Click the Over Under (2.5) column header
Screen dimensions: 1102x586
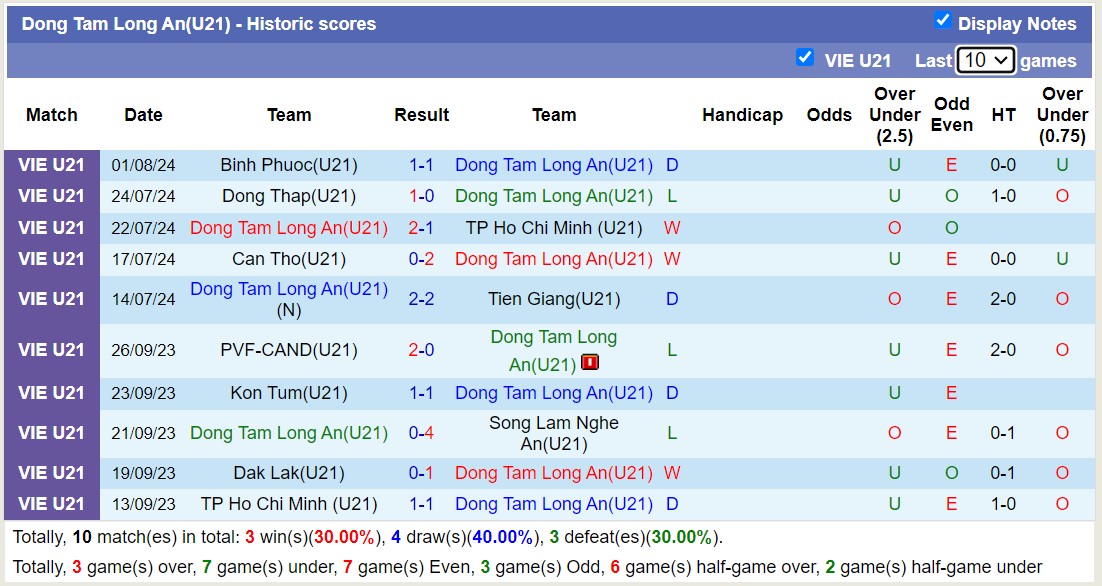coord(894,115)
